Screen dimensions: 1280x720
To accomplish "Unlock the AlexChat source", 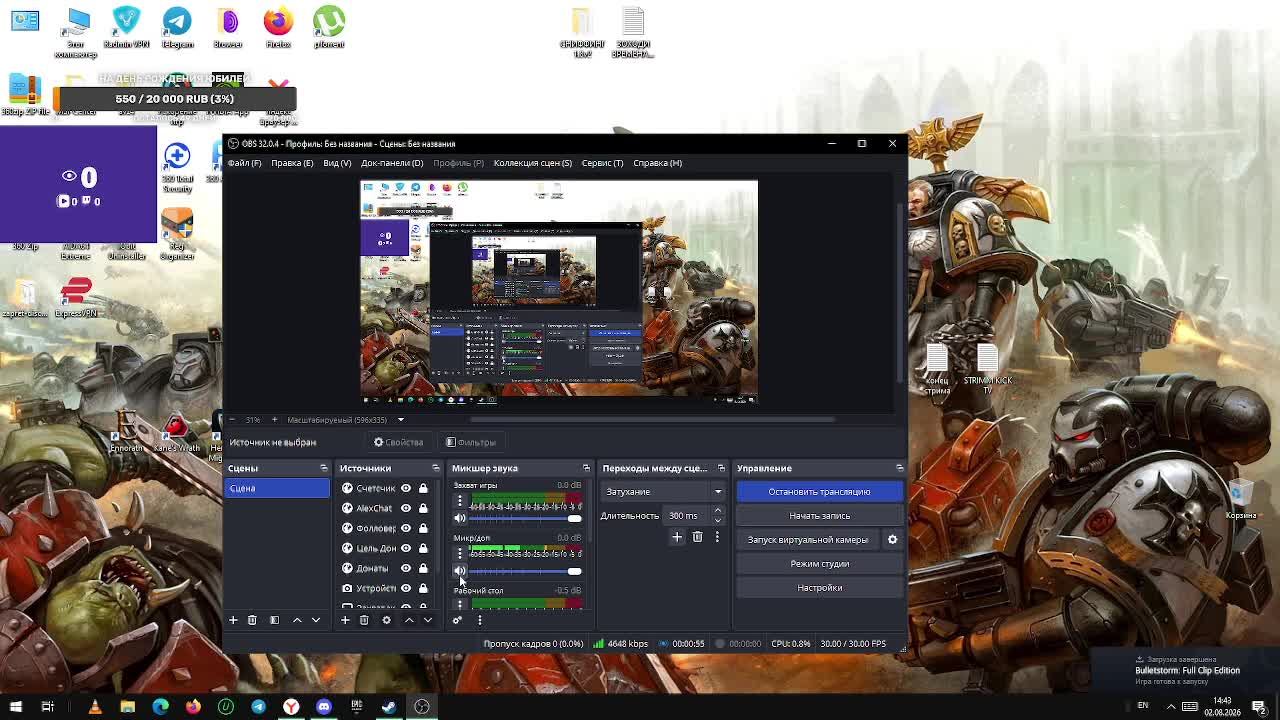I will [423, 508].
